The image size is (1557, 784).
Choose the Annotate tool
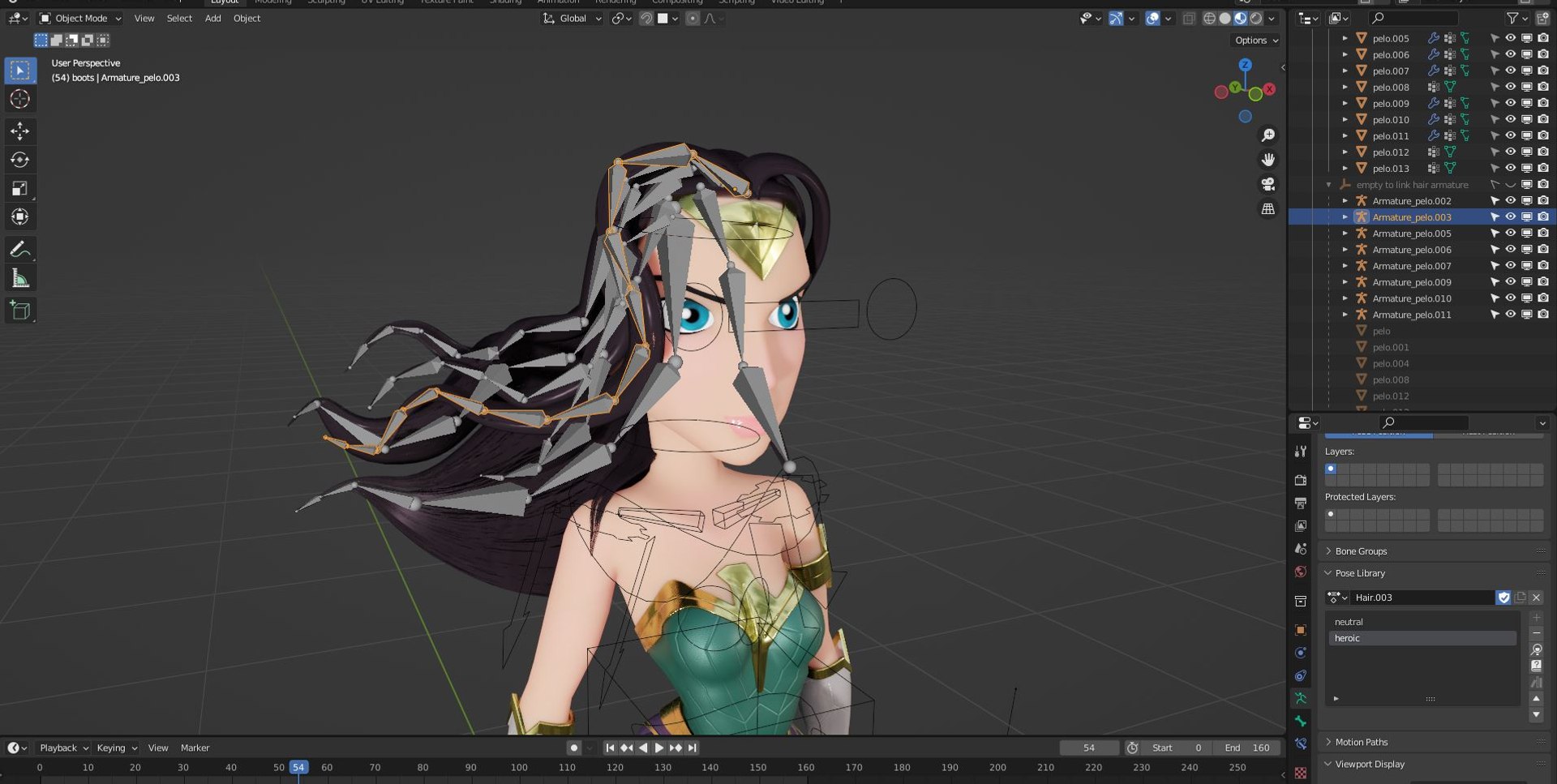[x=20, y=249]
